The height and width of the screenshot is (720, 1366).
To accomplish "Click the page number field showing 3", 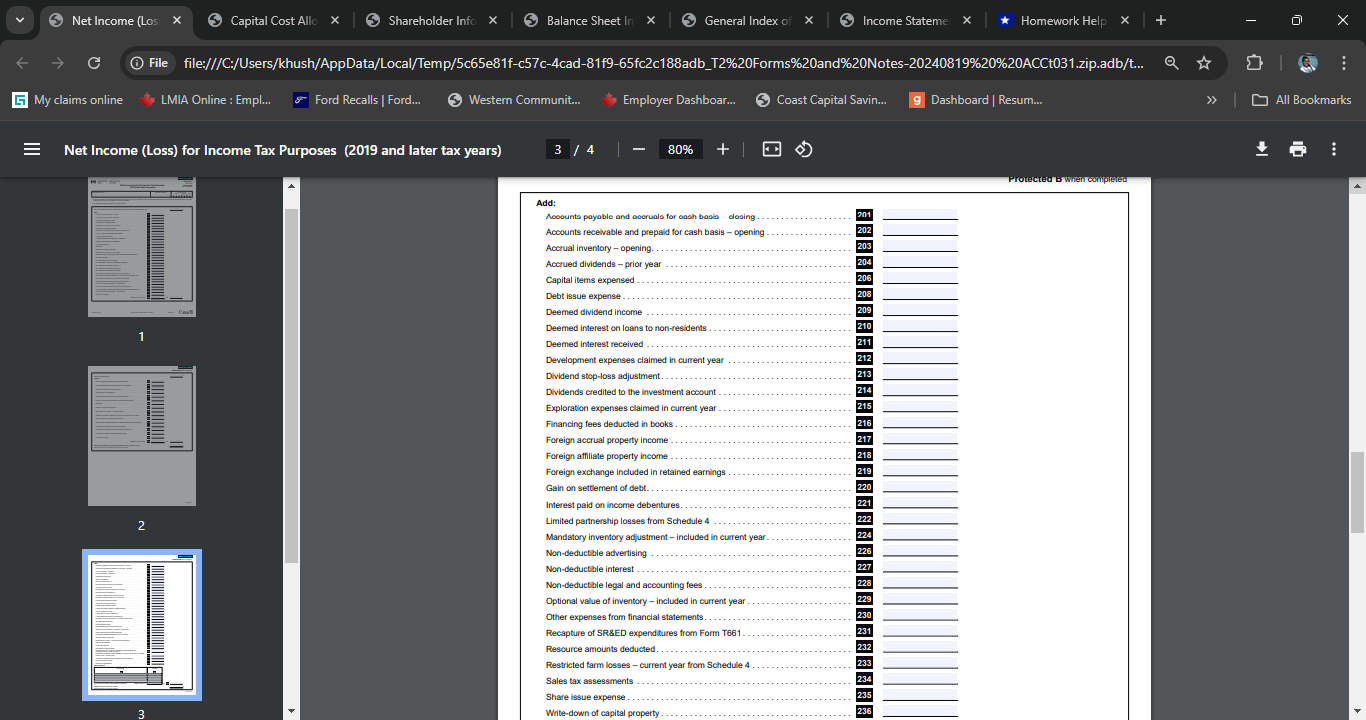I will 559,149.
